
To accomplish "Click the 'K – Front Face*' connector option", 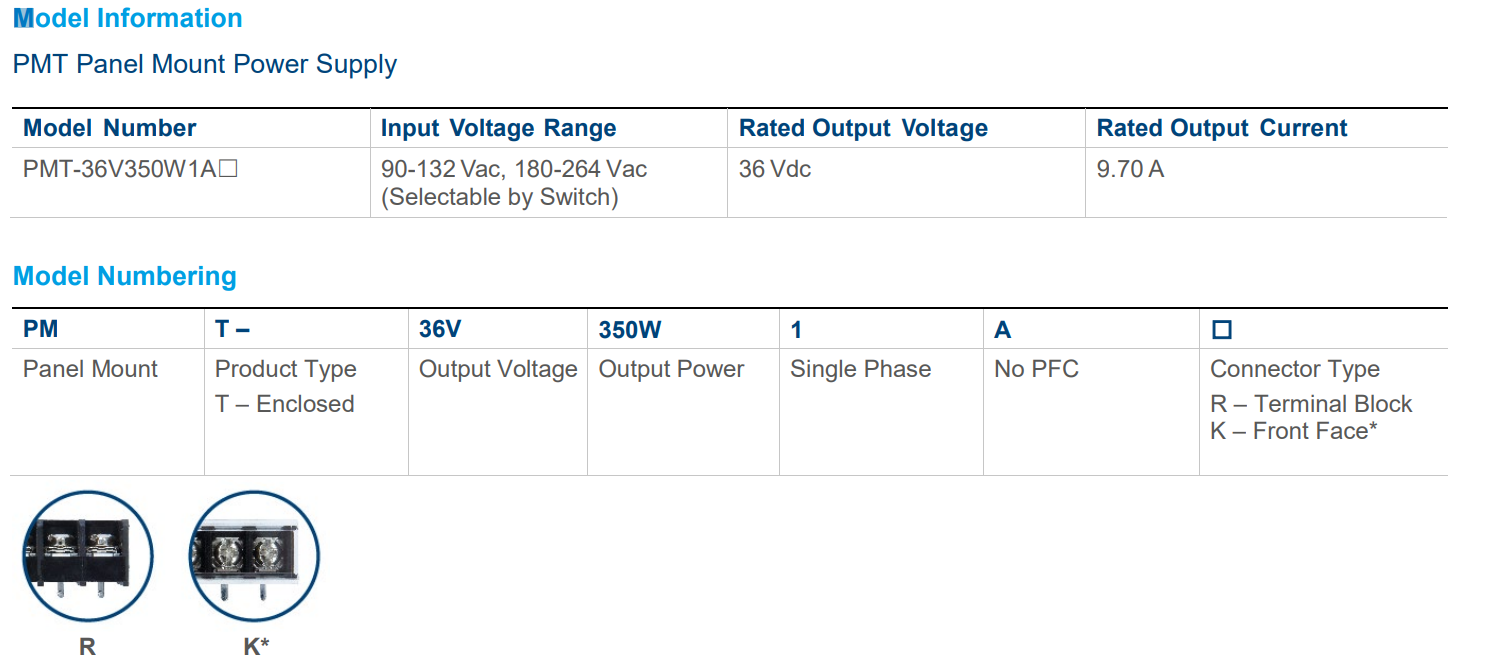I will pos(1294,432).
